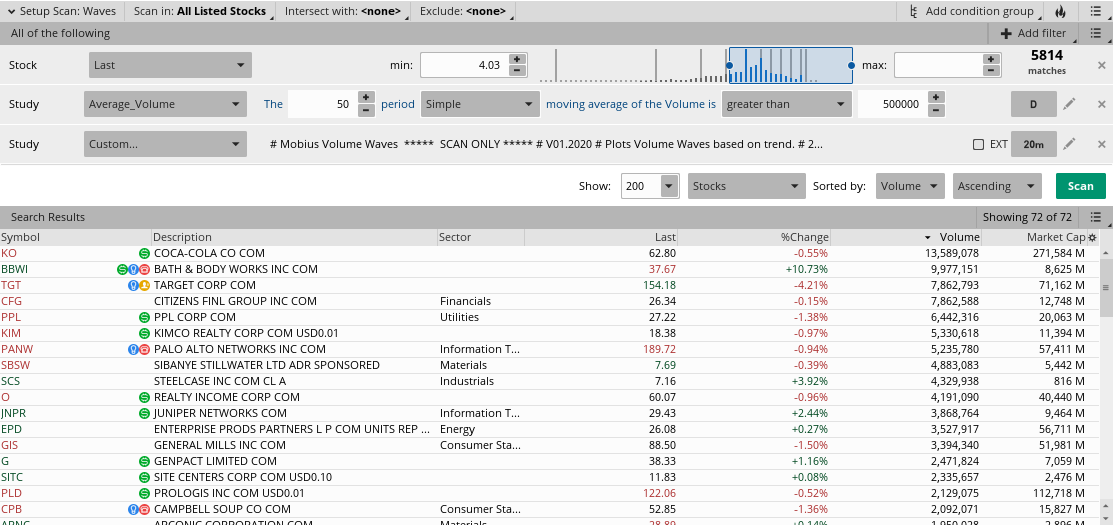Click the green dividend icon for PPL
1113x525 pixels.
tap(144, 317)
